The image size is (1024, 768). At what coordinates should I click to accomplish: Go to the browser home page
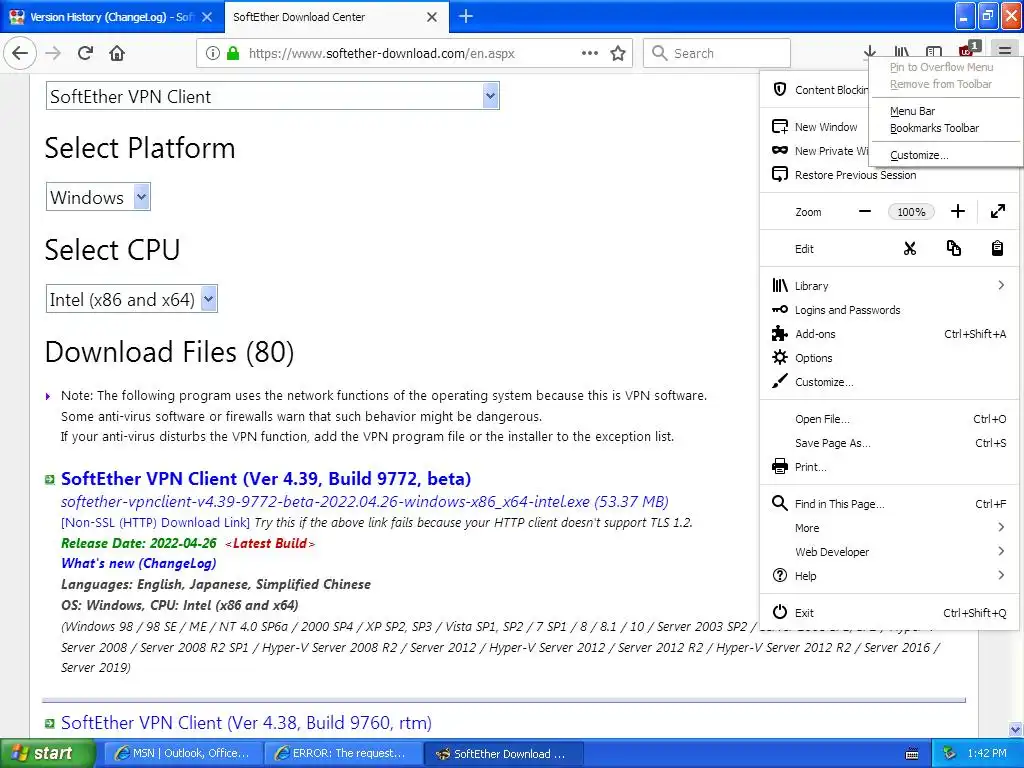click(117, 53)
